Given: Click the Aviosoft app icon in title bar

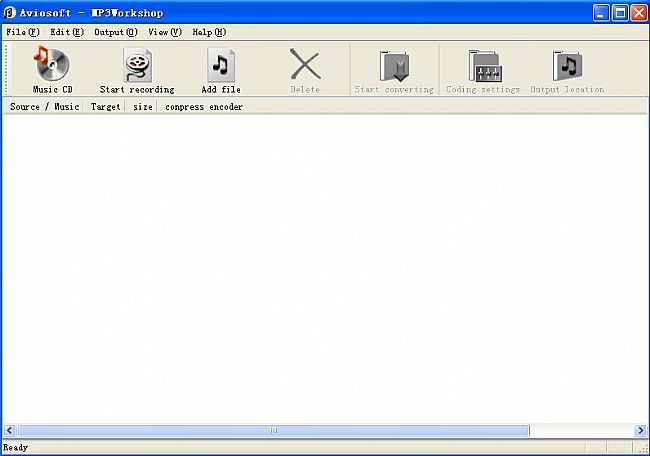Looking at the screenshot, I should [x=9, y=13].
